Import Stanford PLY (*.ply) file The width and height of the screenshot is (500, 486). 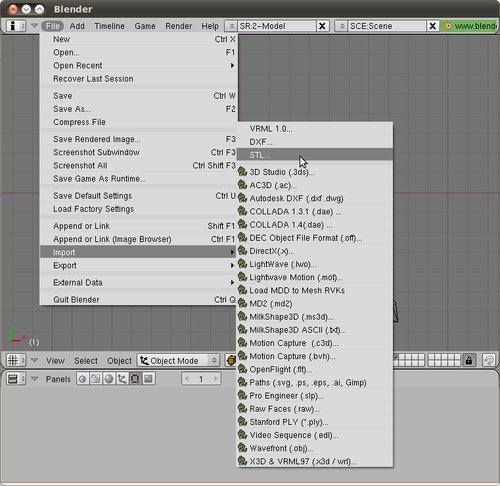tap(315, 422)
